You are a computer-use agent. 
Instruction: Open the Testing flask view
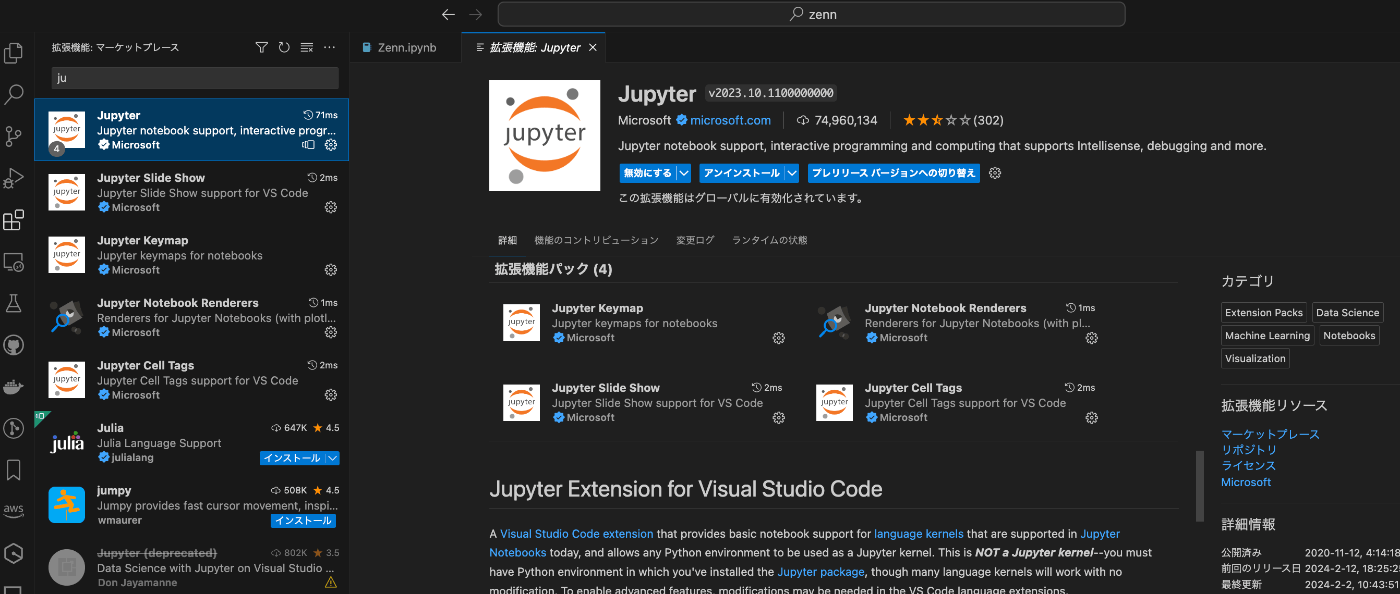[x=14, y=303]
